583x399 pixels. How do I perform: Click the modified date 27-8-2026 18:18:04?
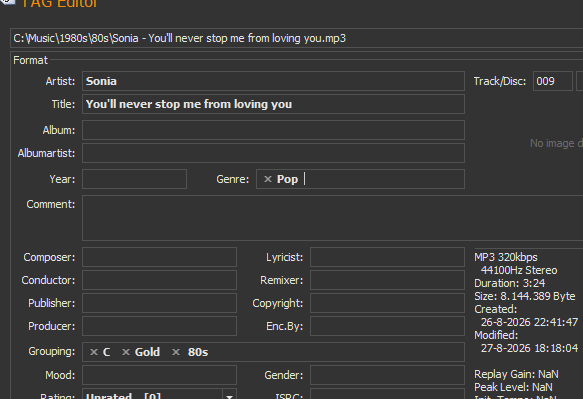pyautogui.click(x=529, y=348)
